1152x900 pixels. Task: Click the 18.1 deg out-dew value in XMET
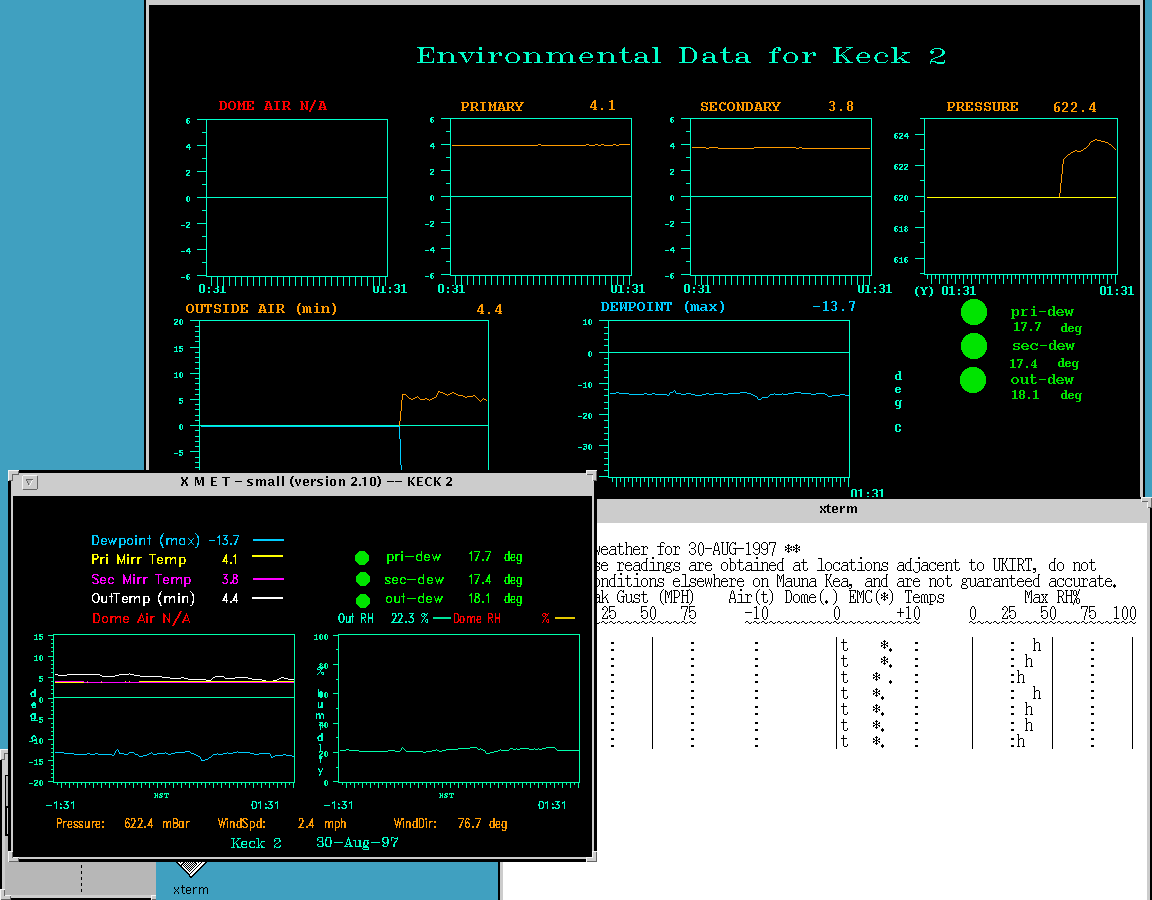495,599
